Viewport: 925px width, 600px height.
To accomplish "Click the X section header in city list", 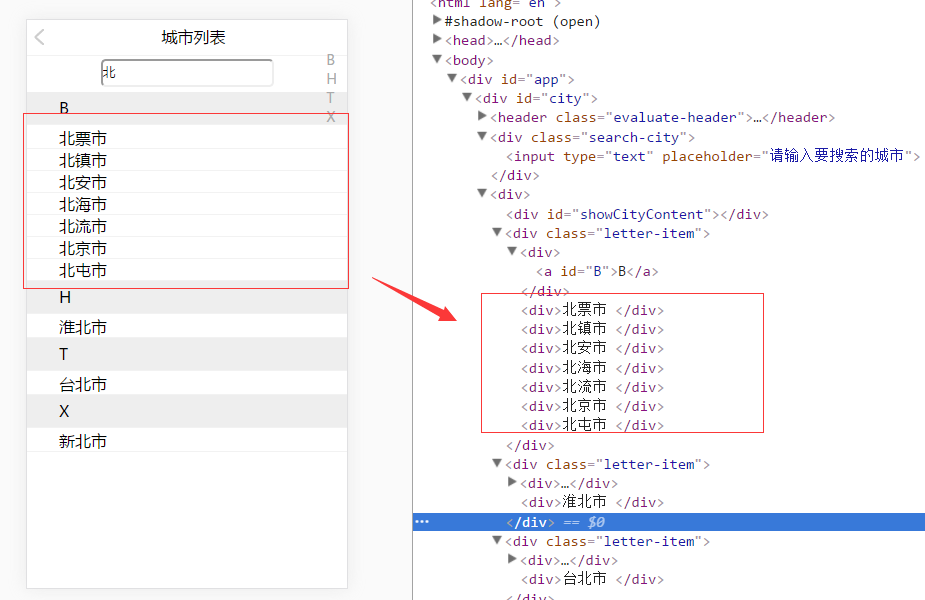I will (x=187, y=411).
